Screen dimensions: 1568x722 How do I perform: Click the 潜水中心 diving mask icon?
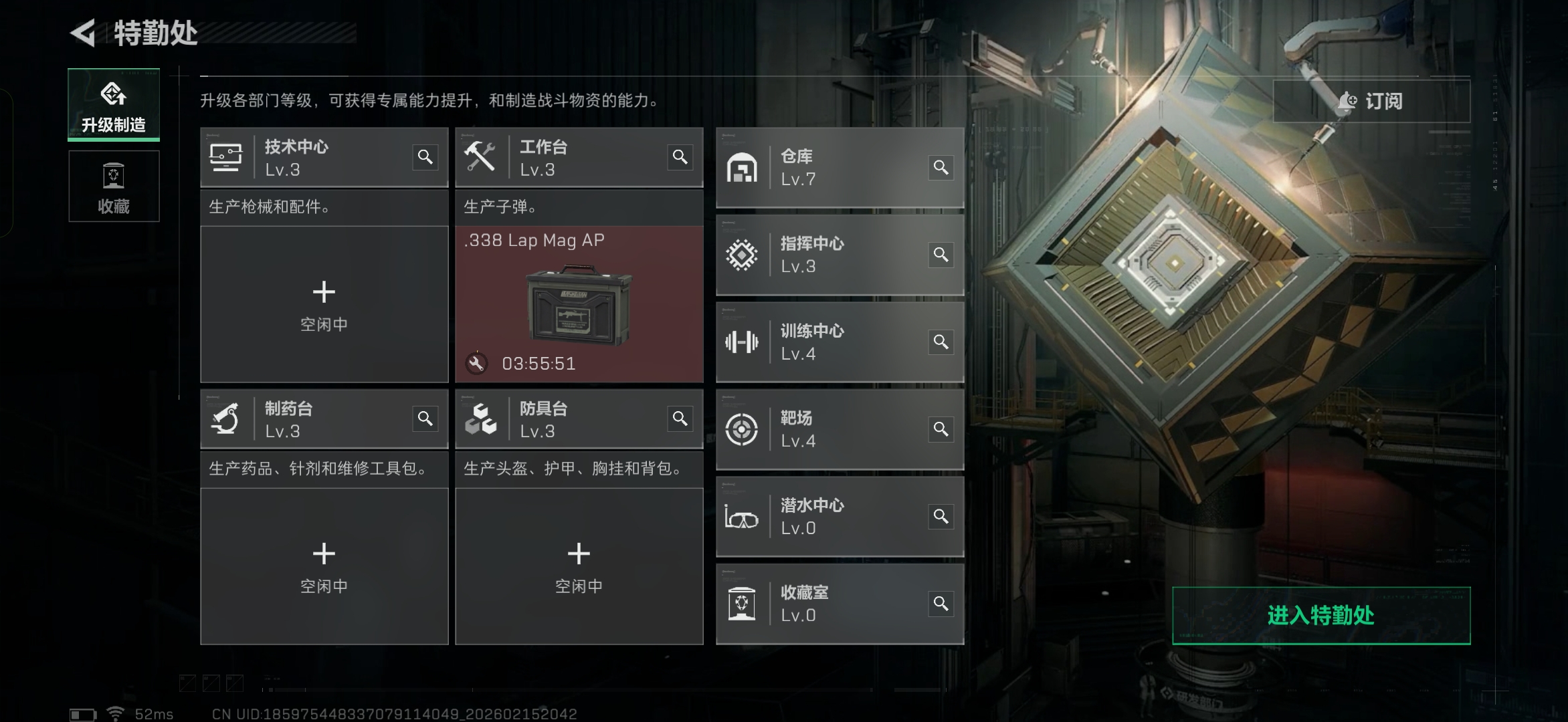pos(742,517)
